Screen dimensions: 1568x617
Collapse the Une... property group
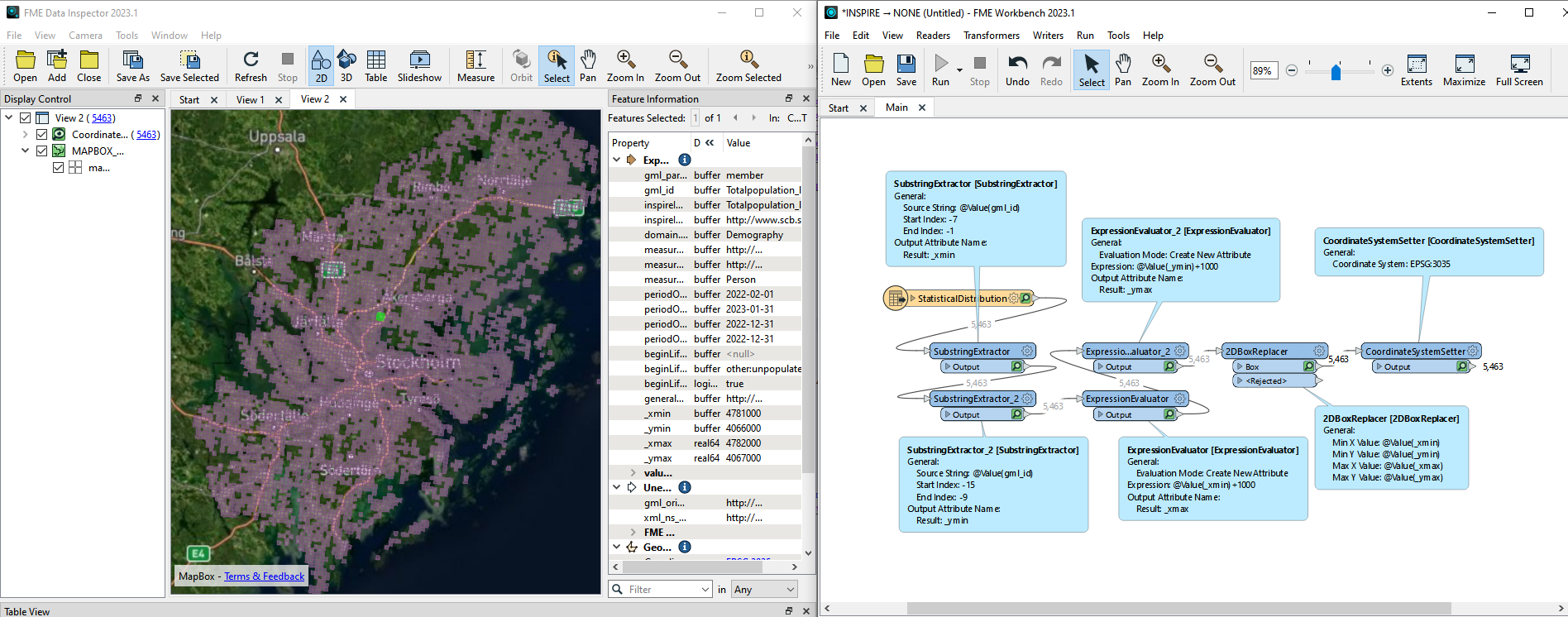tap(616, 487)
